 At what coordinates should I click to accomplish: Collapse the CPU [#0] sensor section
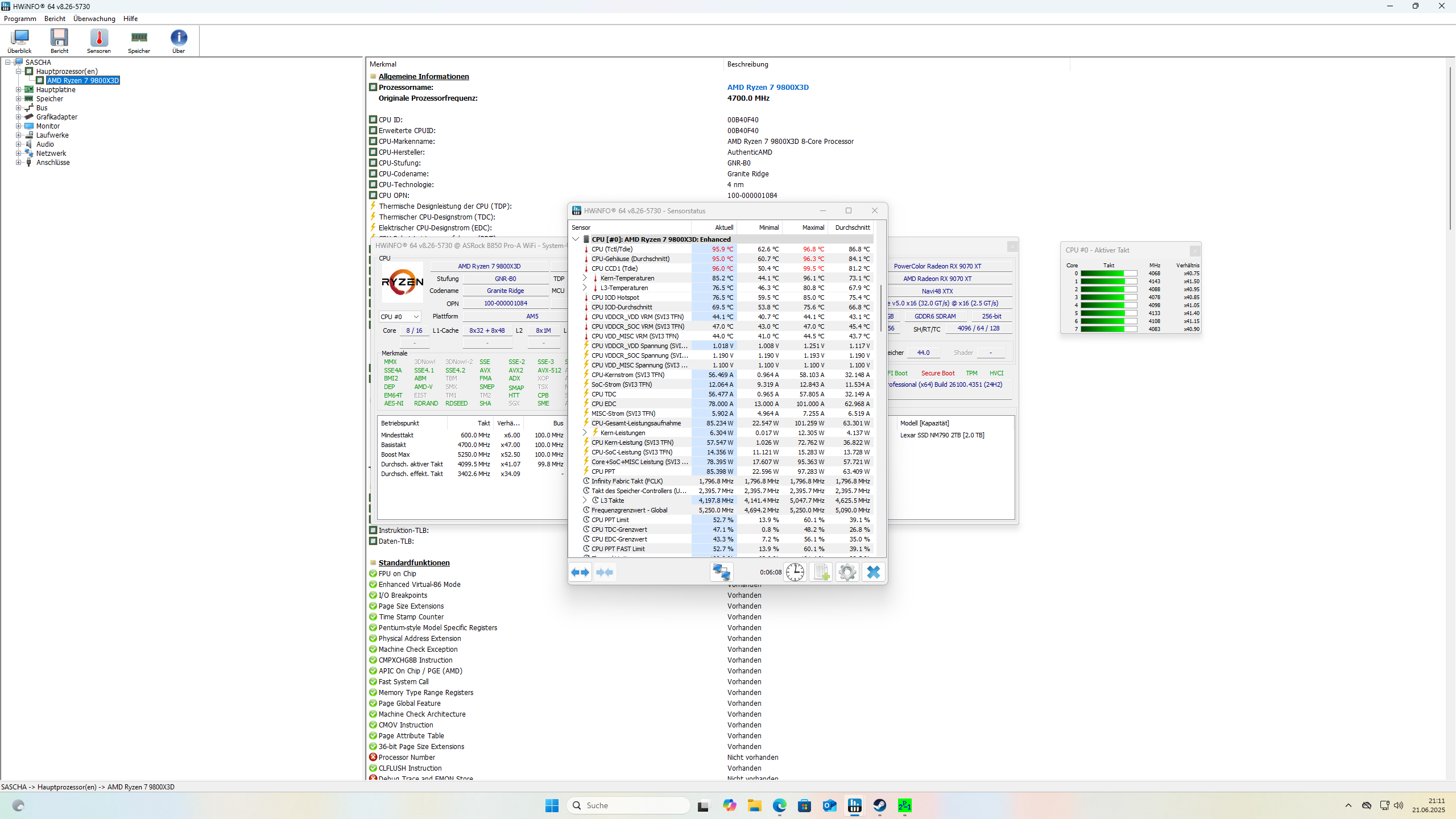(x=576, y=239)
